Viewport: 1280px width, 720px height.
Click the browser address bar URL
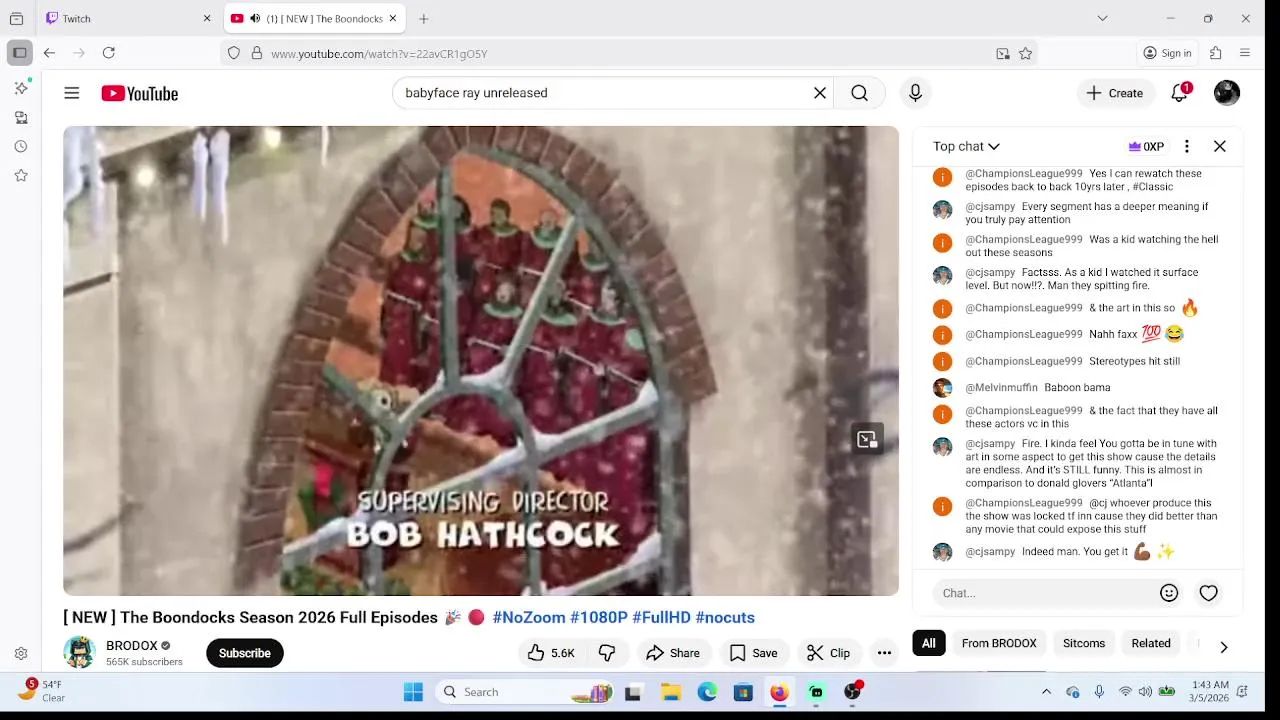click(380, 54)
